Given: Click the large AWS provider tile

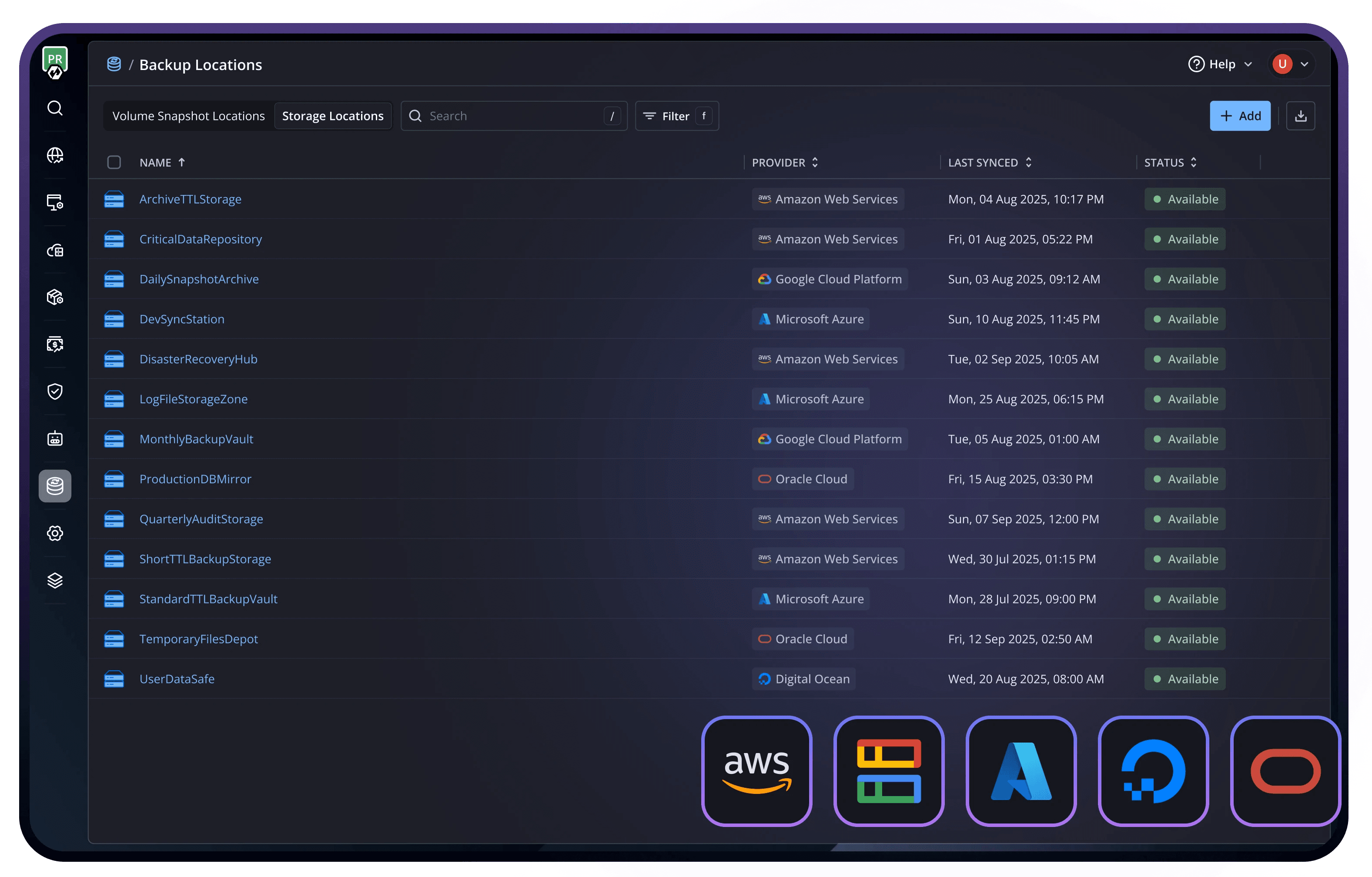Looking at the screenshot, I should click(x=756, y=771).
